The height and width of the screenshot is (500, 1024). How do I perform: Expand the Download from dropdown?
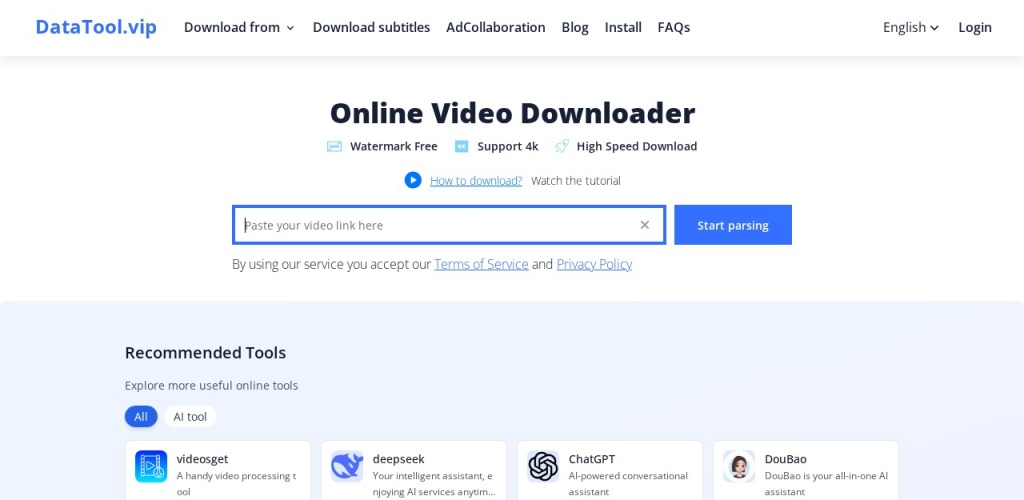point(239,27)
